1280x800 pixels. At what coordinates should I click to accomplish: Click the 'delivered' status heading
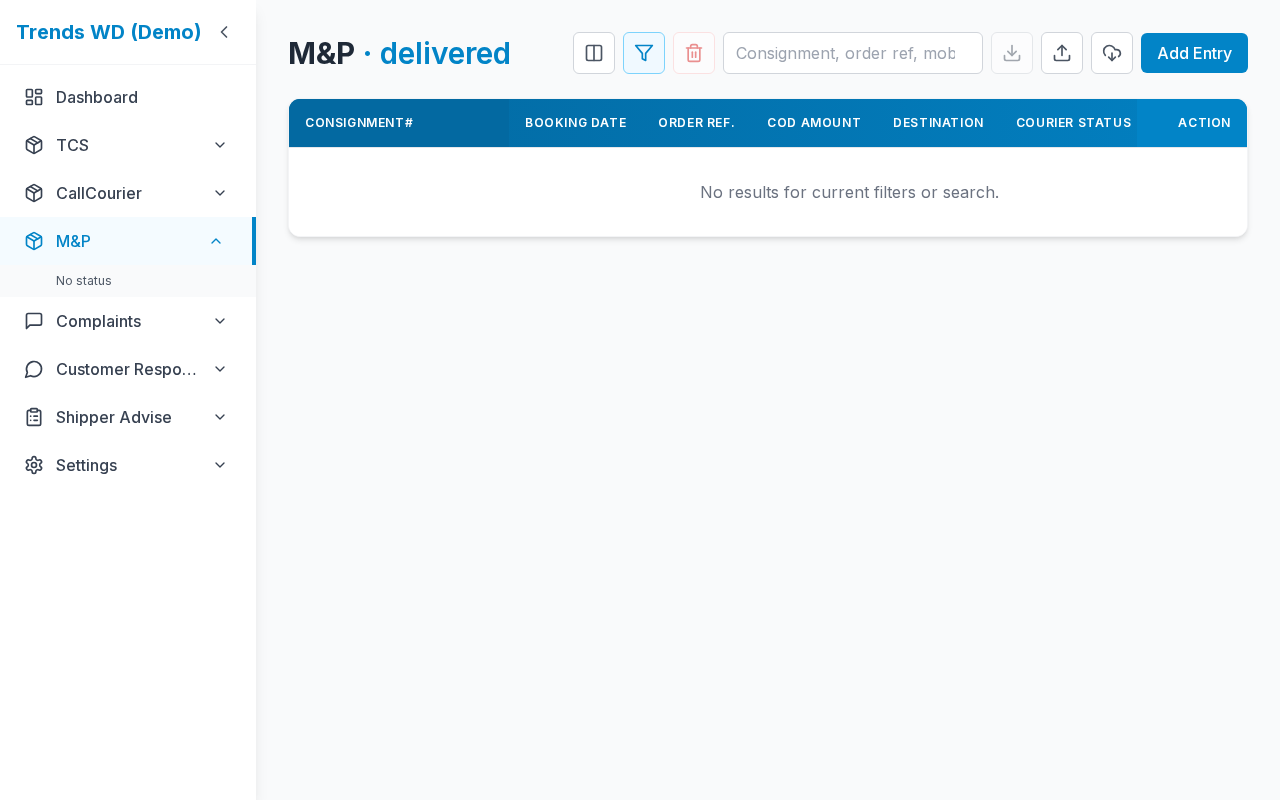445,53
